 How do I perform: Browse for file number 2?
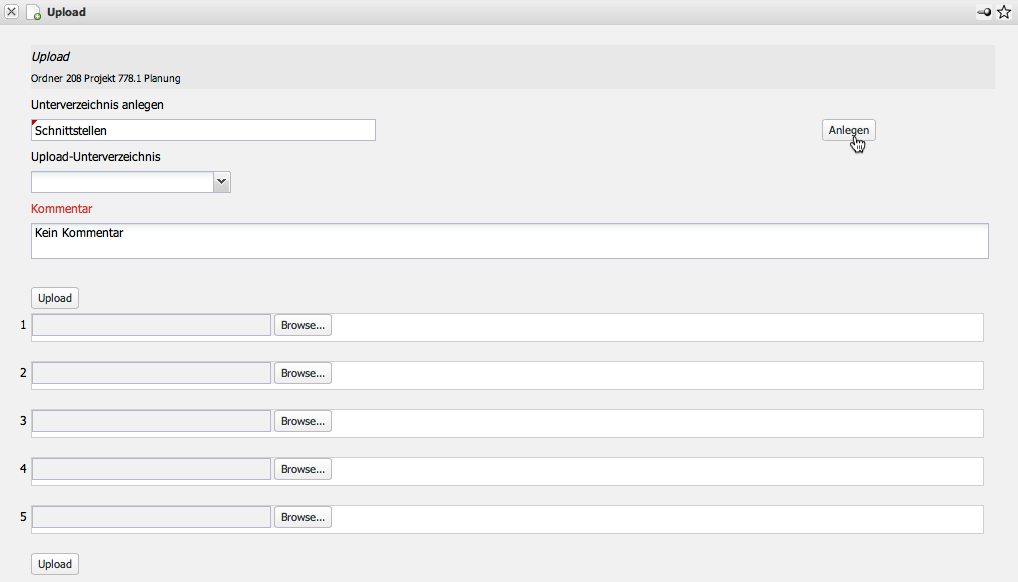pos(303,373)
